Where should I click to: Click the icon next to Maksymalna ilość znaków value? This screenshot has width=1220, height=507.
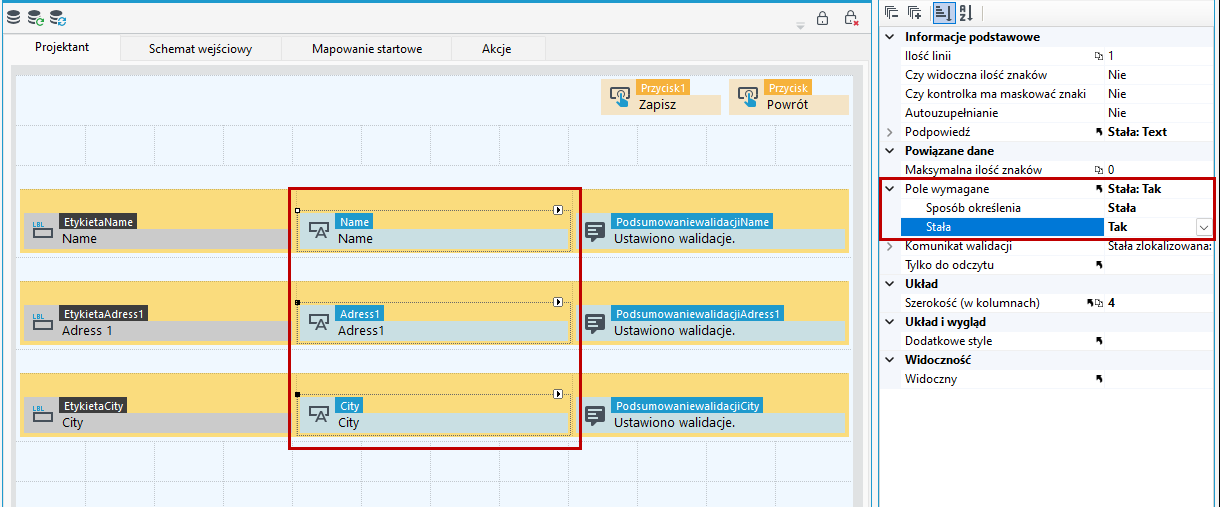(x=1099, y=171)
